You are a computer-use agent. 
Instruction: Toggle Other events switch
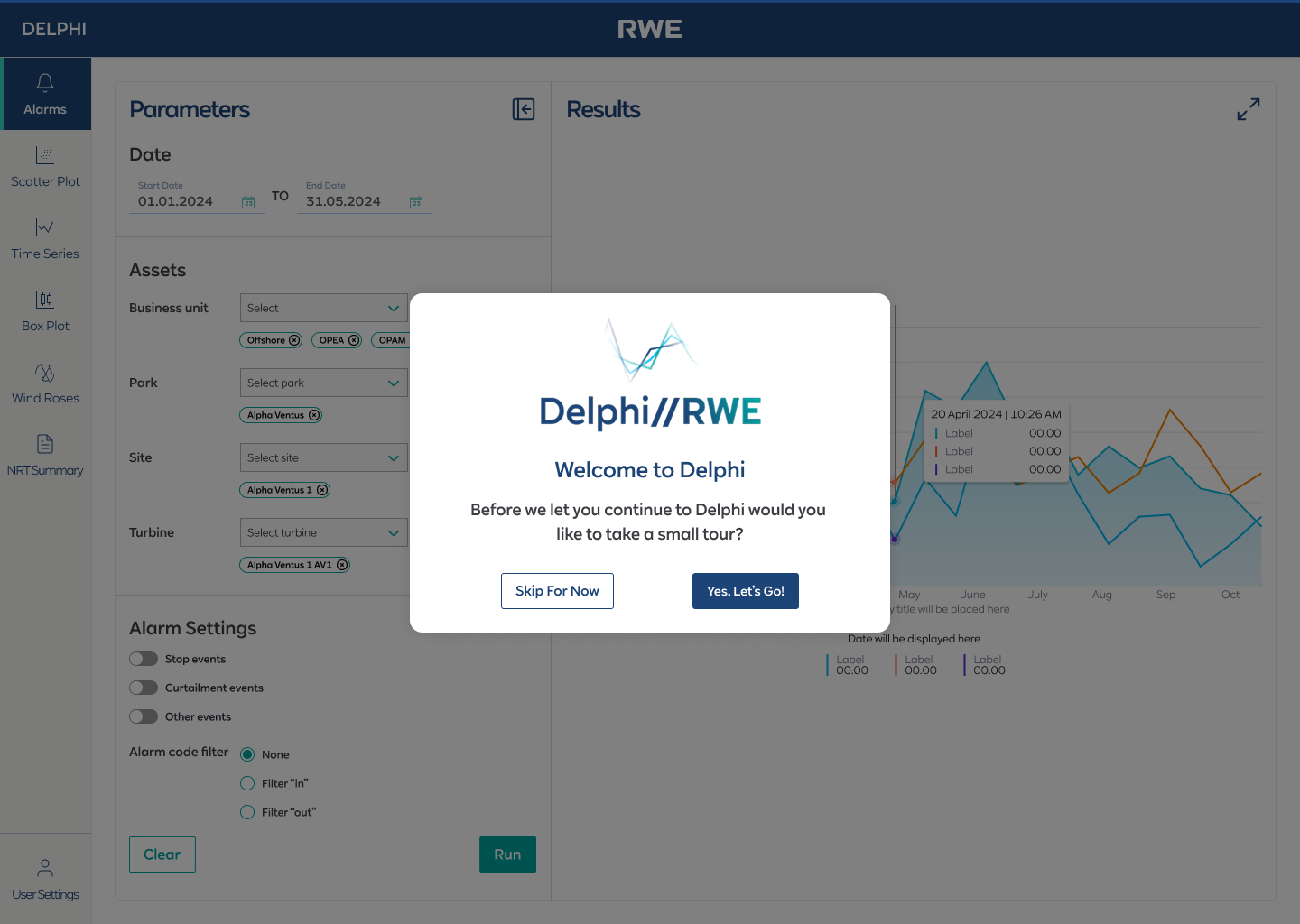point(144,716)
